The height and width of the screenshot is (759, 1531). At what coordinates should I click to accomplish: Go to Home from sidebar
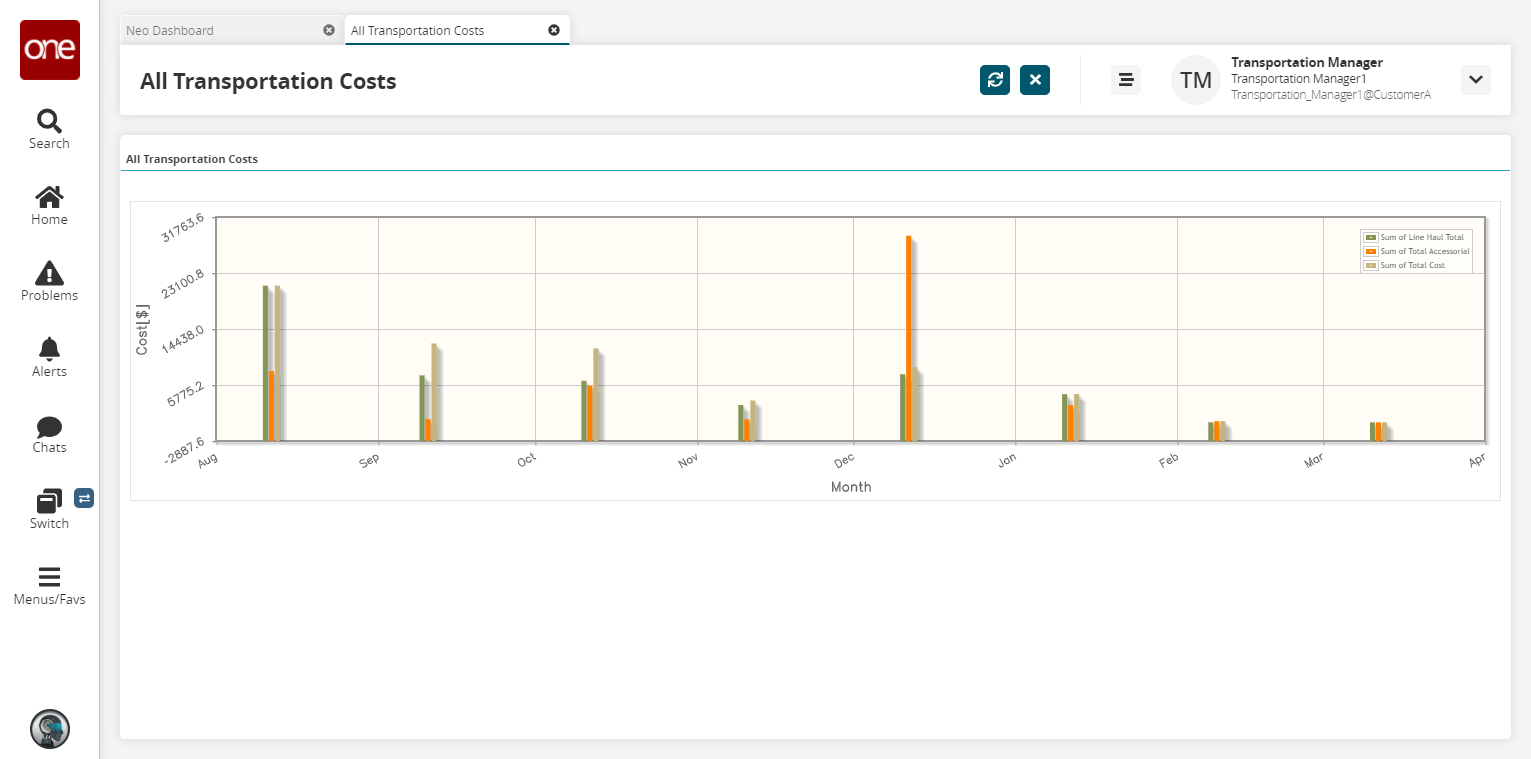click(49, 205)
